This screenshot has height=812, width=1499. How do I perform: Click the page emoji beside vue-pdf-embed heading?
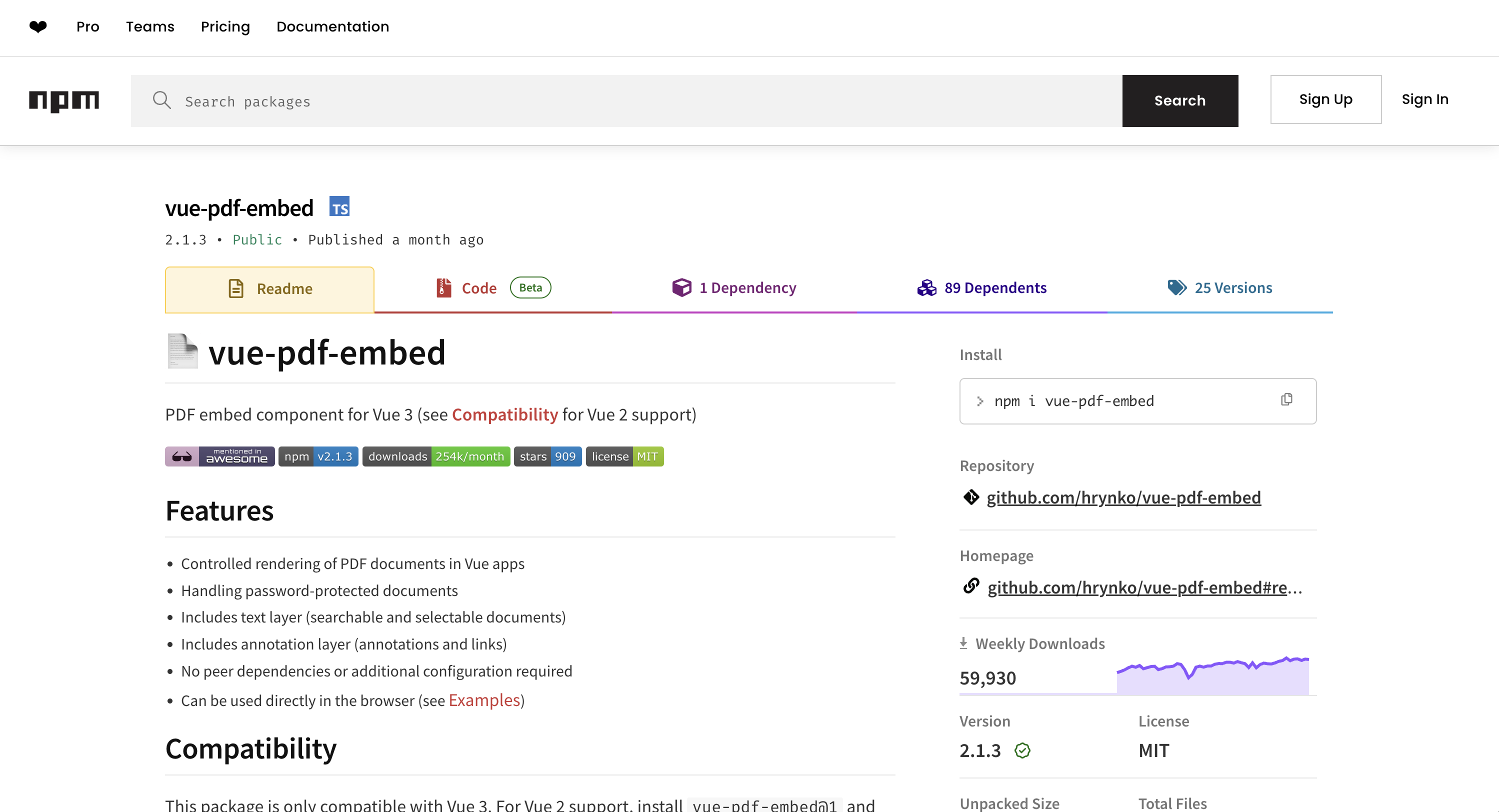182,351
